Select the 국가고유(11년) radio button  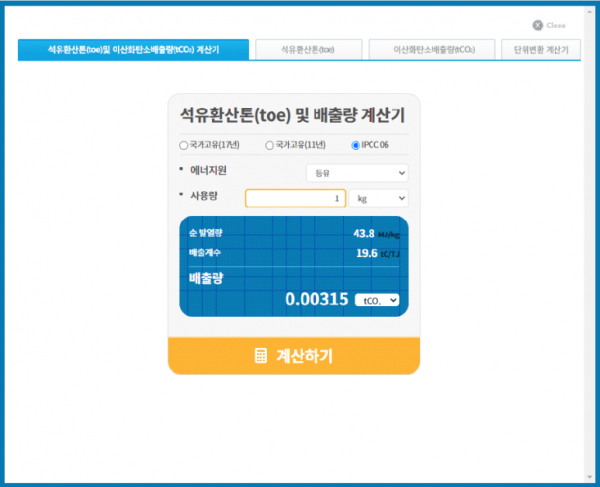[269, 146]
